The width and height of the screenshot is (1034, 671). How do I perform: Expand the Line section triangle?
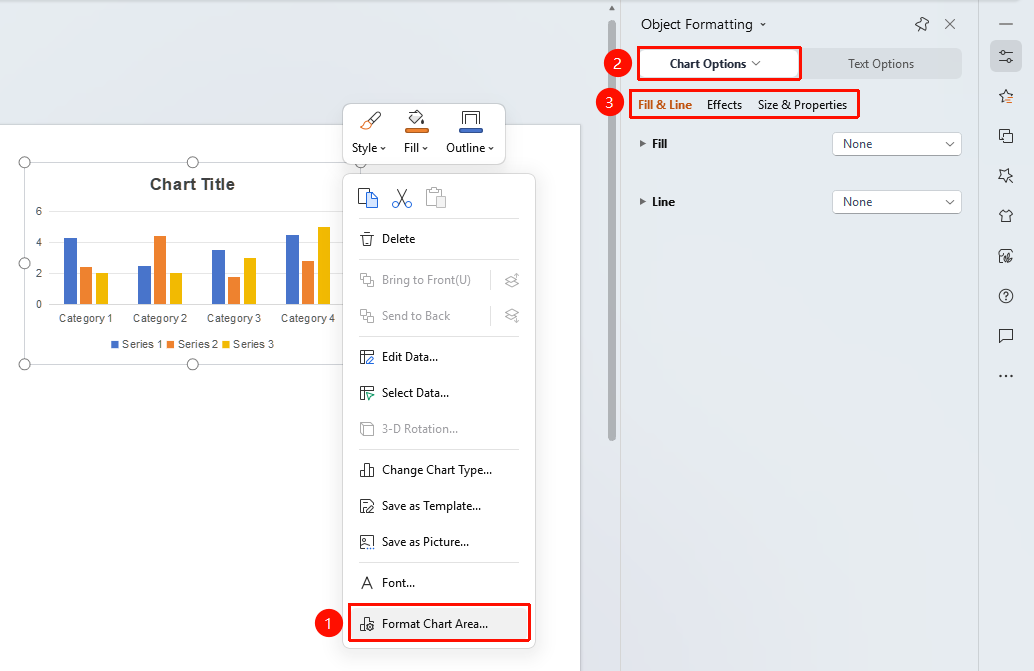[643, 202]
